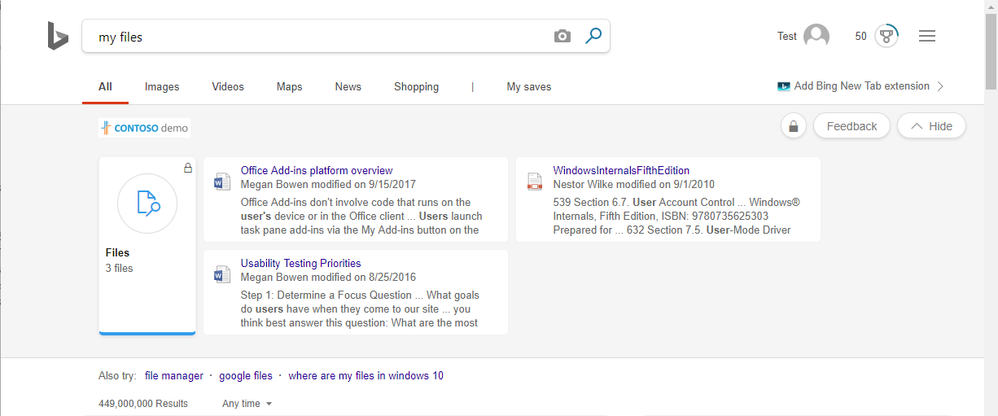Click Add Bing New Tab extension link
The width and height of the screenshot is (998, 416).
pyautogui.click(x=862, y=86)
